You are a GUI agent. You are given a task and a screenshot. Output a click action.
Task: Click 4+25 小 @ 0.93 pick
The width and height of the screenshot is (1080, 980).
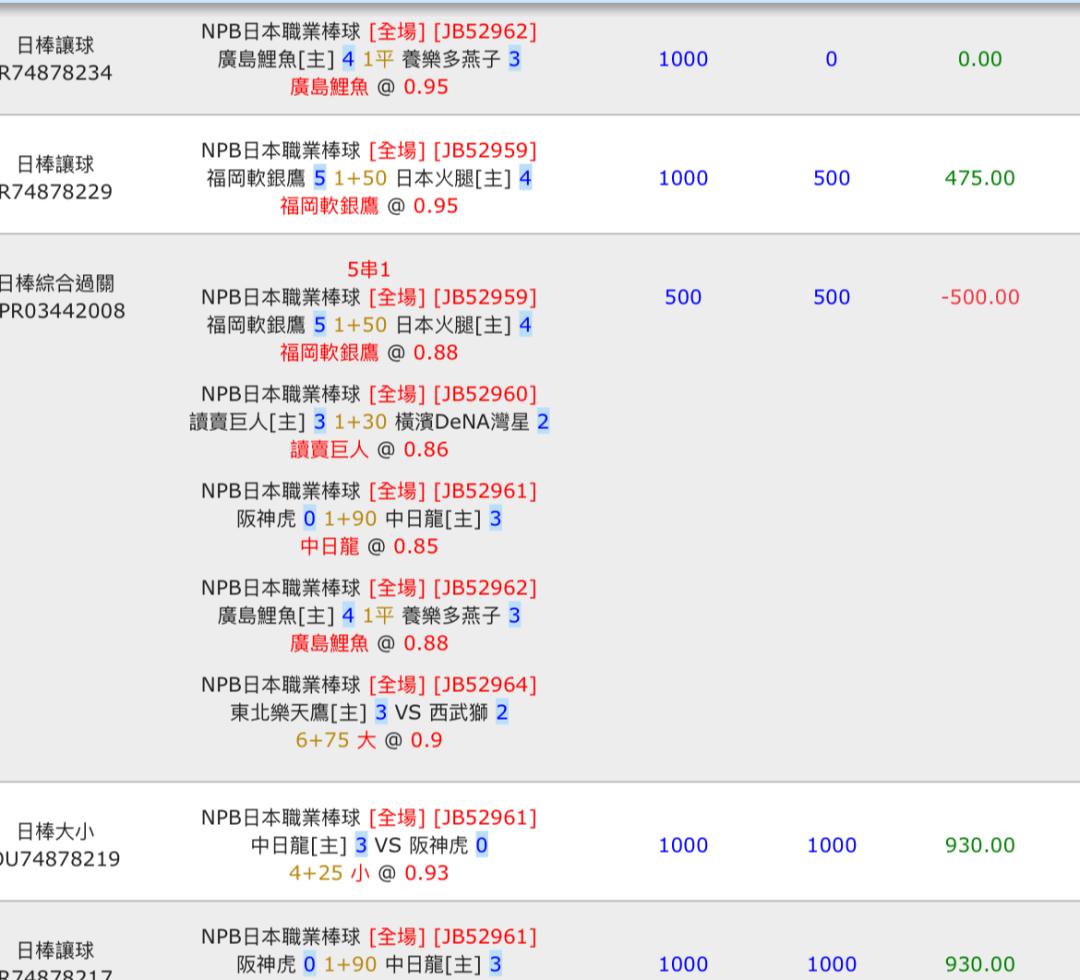[x=368, y=873]
